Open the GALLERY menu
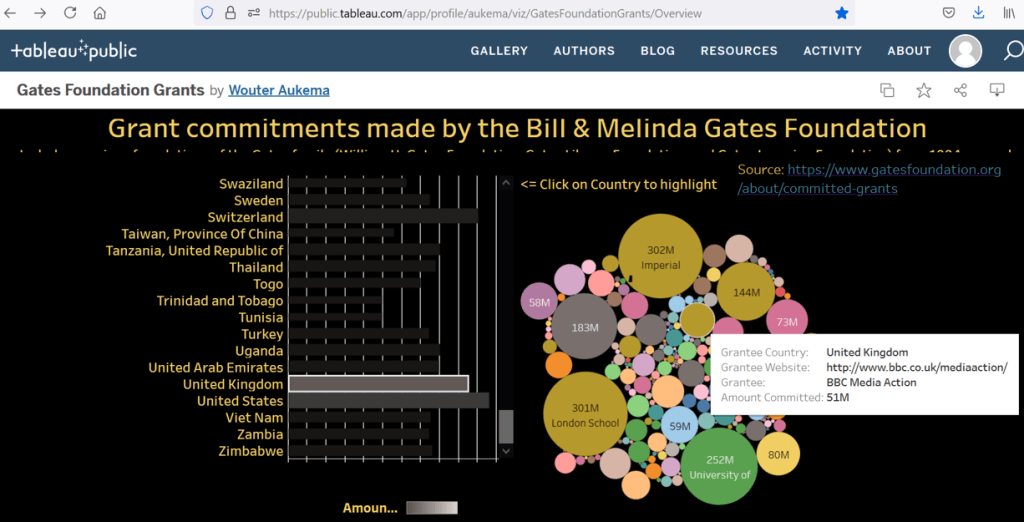The height and width of the screenshot is (522, 1024). point(499,51)
